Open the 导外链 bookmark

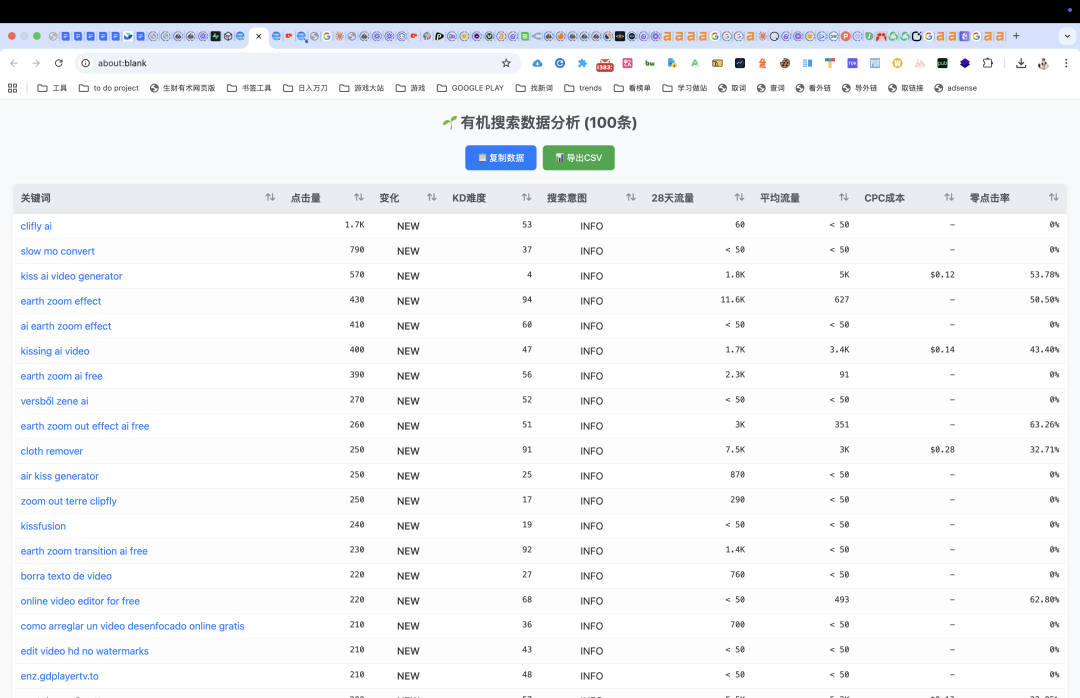click(x=859, y=88)
